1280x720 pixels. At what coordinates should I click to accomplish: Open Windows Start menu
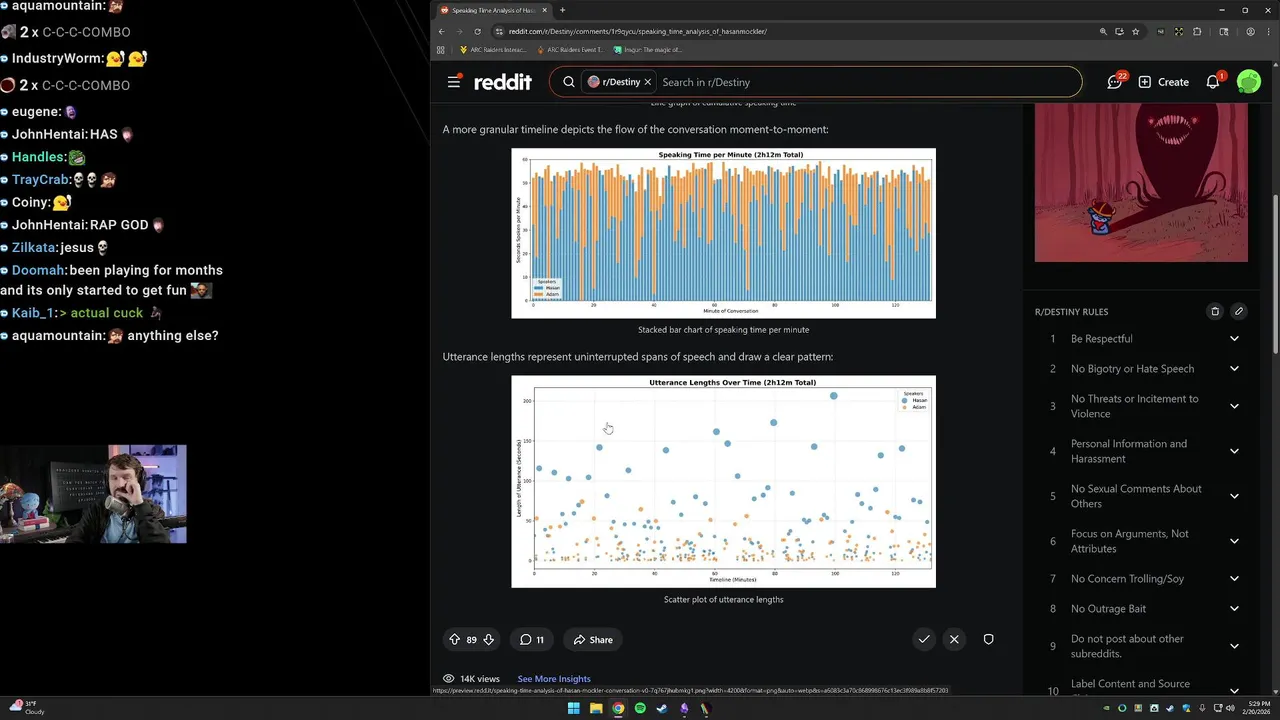[574, 708]
